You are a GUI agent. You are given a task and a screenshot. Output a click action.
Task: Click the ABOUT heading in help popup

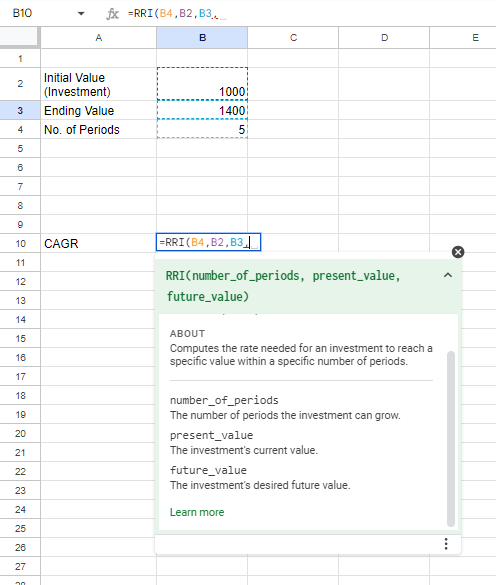click(187, 333)
